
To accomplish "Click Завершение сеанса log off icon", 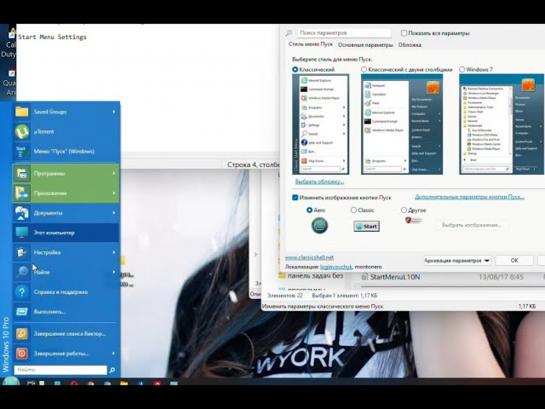I will pos(22,334).
